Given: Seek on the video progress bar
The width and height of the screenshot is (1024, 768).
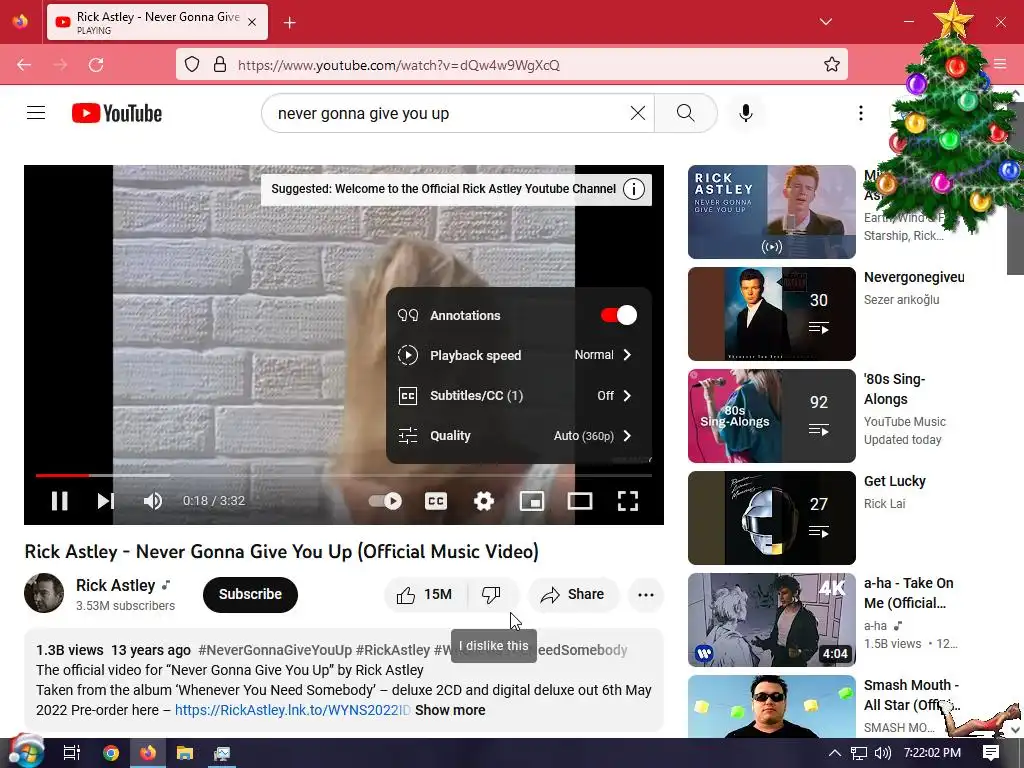Looking at the screenshot, I should click(344, 475).
